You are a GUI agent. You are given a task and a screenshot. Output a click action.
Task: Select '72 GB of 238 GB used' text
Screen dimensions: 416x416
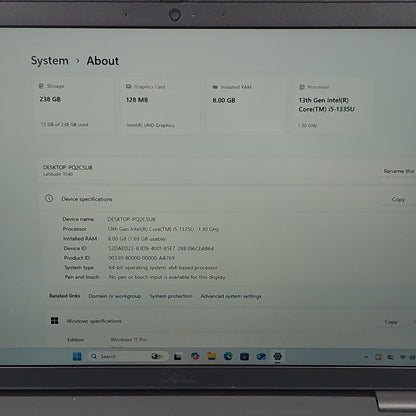(64, 125)
